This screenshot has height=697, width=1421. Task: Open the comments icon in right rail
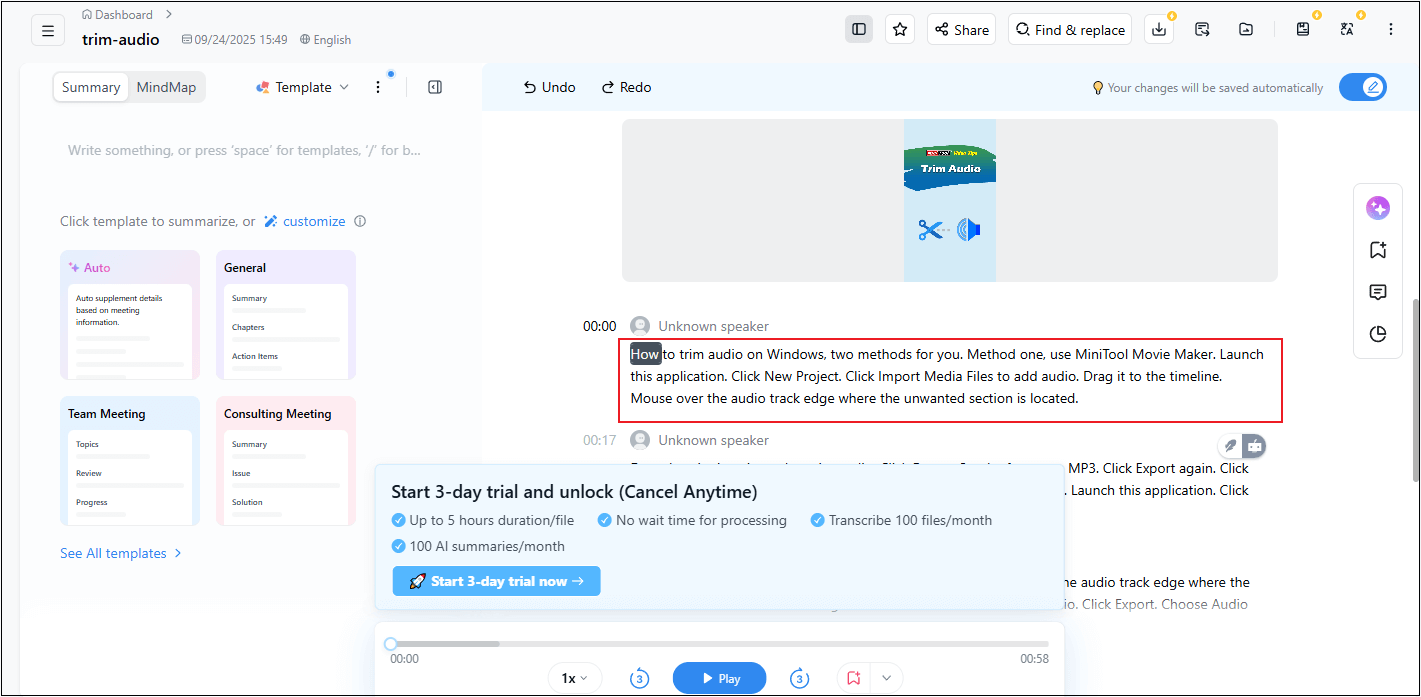pos(1378,292)
